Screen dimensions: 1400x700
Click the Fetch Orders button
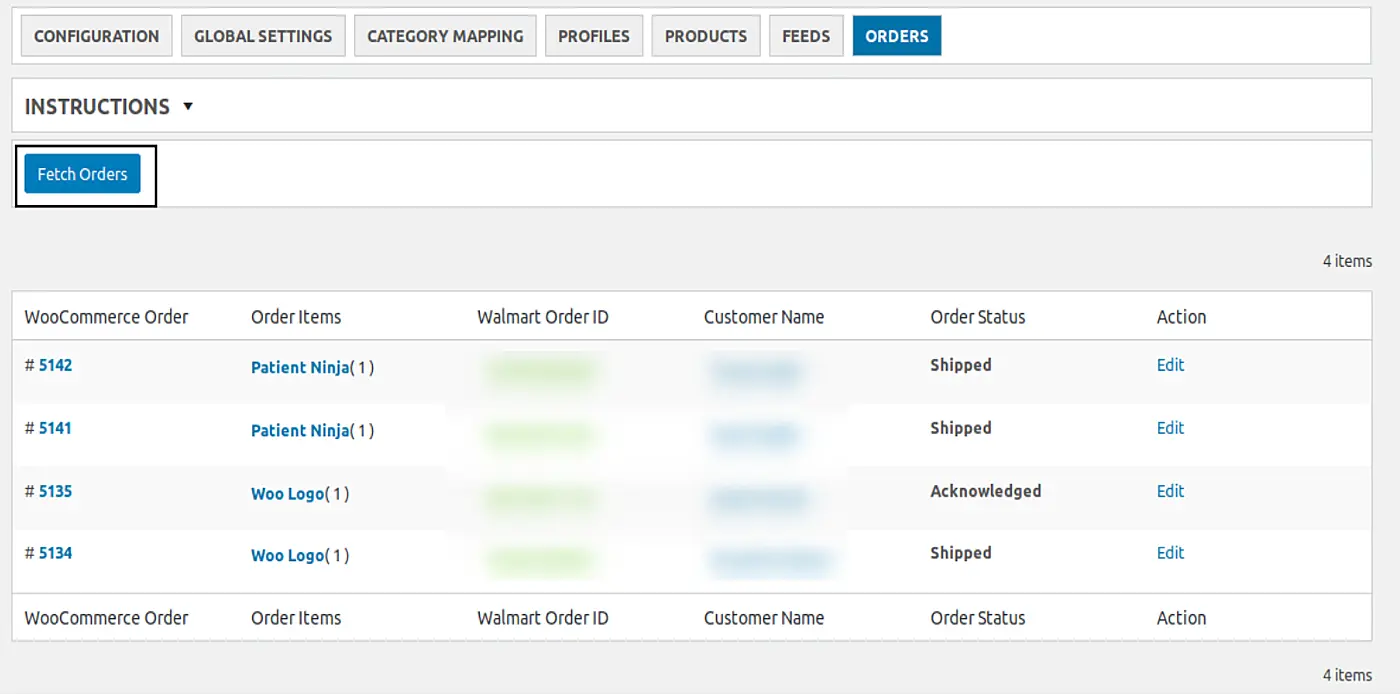click(x=81, y=173)
